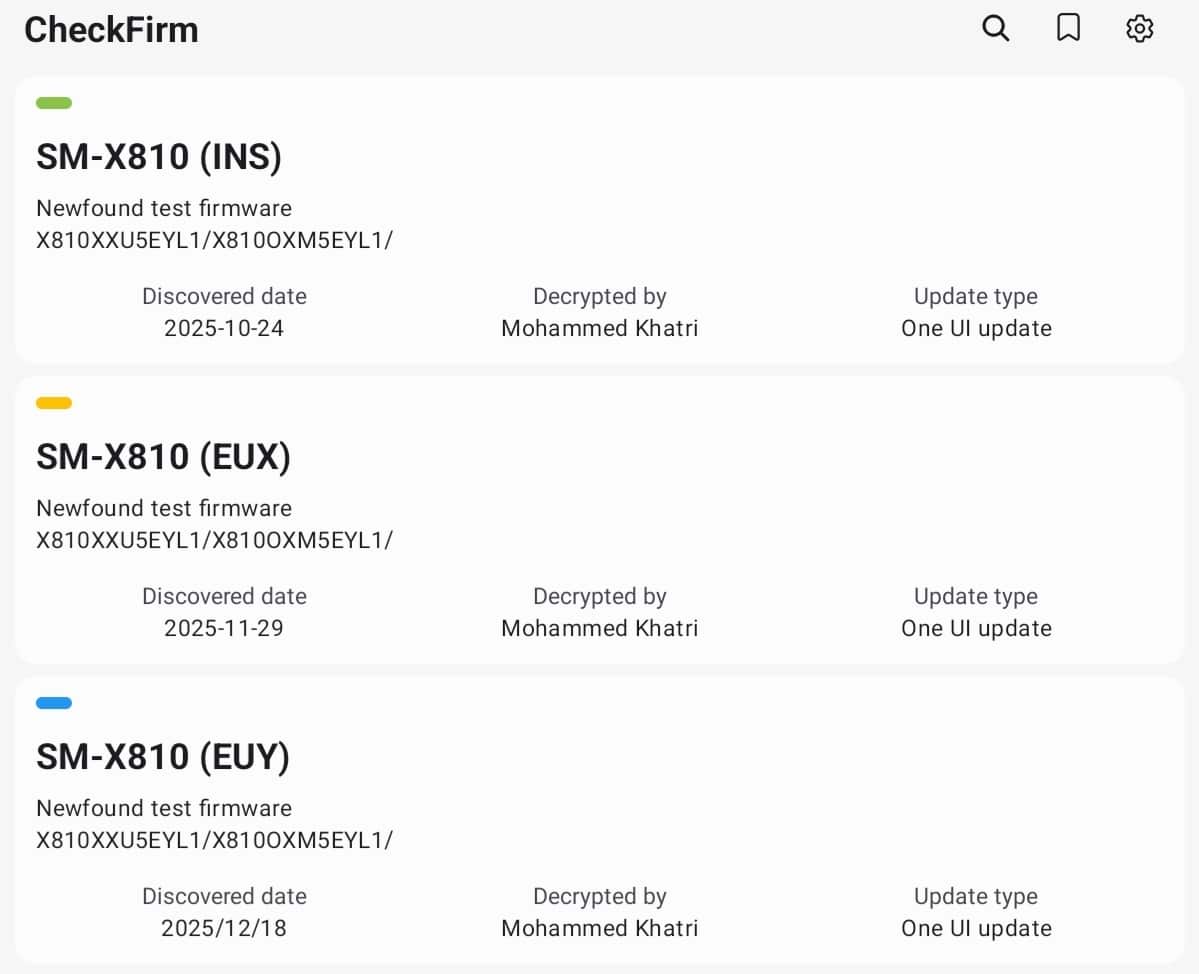
Task: Click the yellow status pill indicator
Action: (54, 403)
